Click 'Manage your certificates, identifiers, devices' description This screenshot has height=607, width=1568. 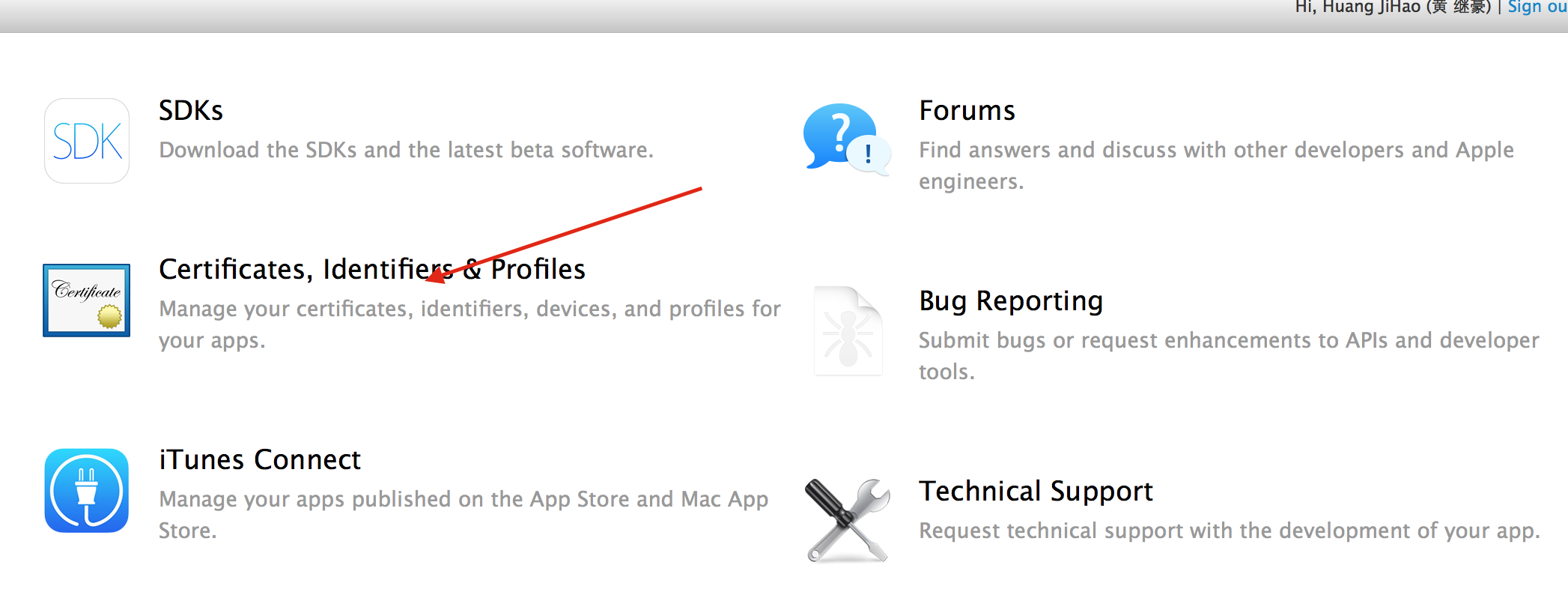coord(470,324)
